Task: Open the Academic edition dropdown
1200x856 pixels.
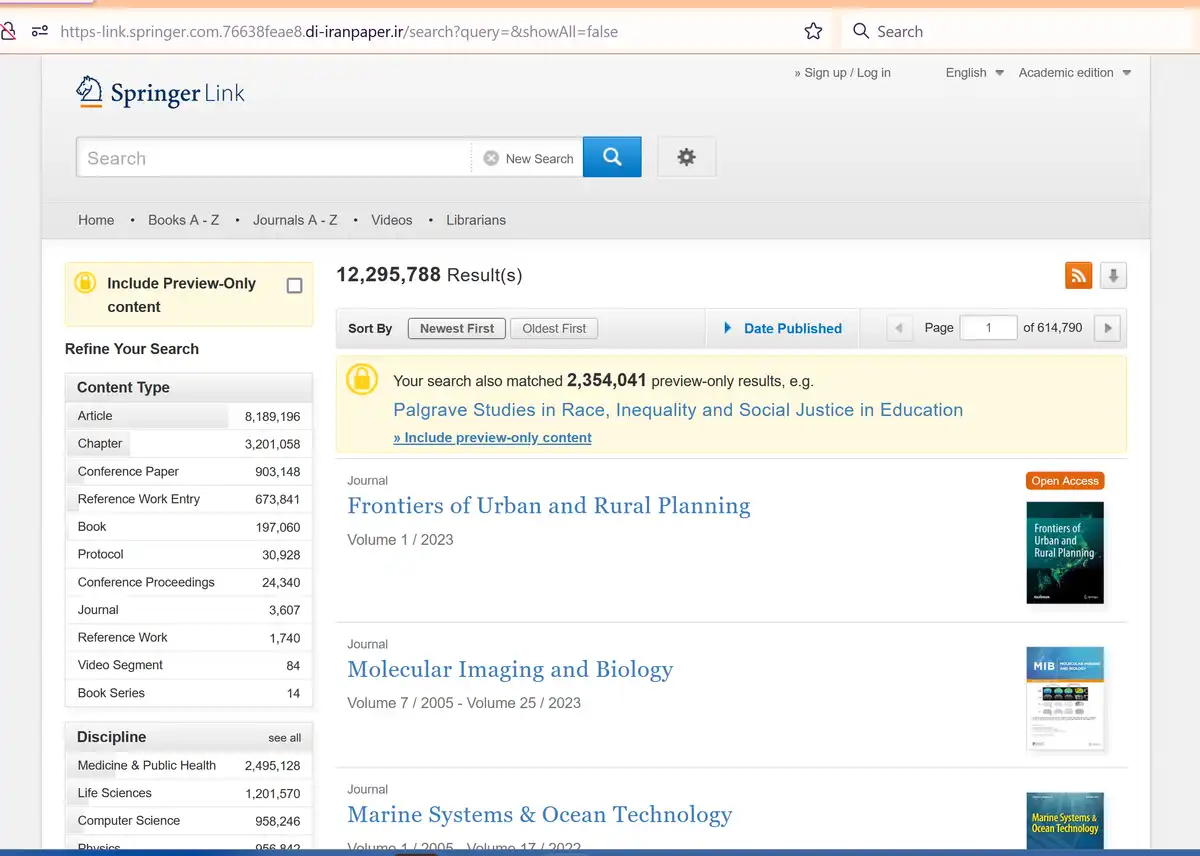Action: (x=1074, y=73)
